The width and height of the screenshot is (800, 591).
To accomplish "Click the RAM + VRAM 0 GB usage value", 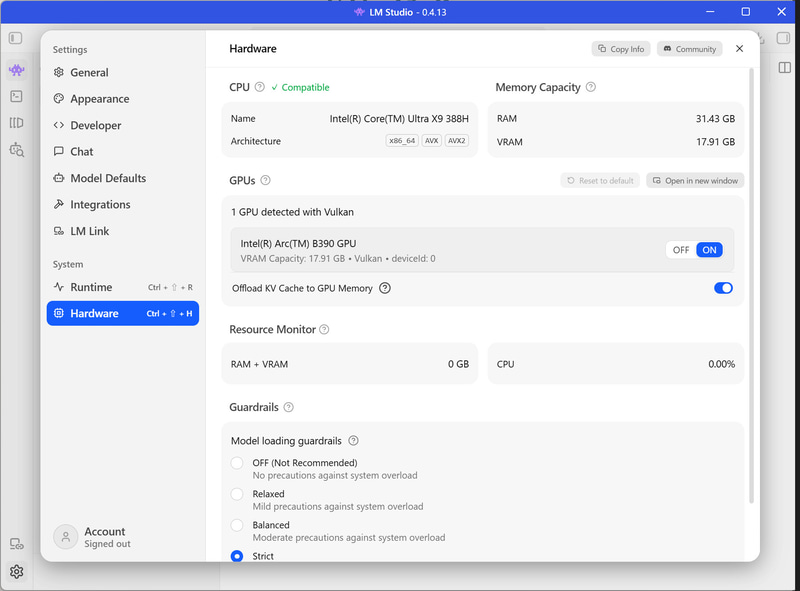I will [458, 364].
